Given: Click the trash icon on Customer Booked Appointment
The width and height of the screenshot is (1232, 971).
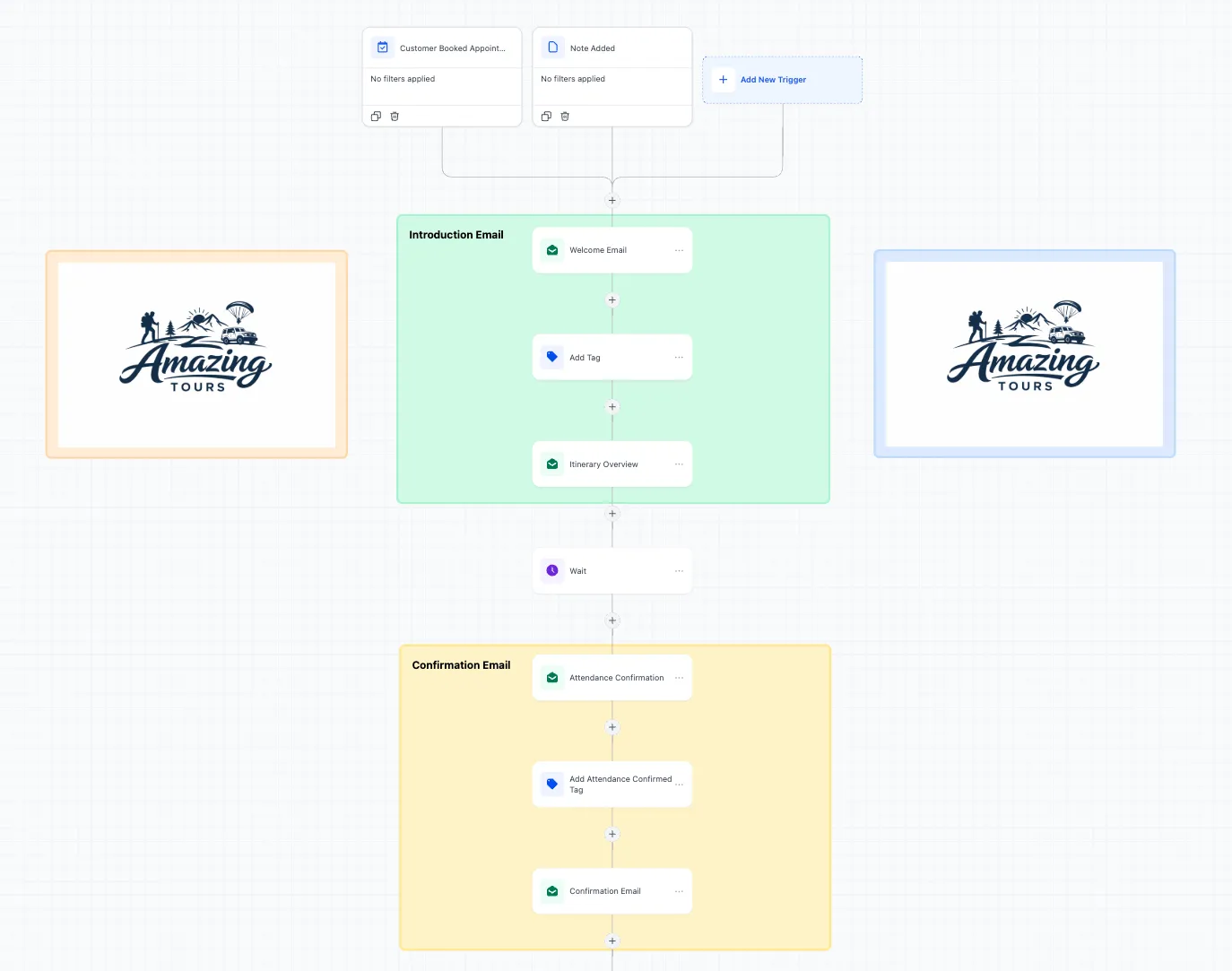Looking at the screenshot, I should pos(395,116).
